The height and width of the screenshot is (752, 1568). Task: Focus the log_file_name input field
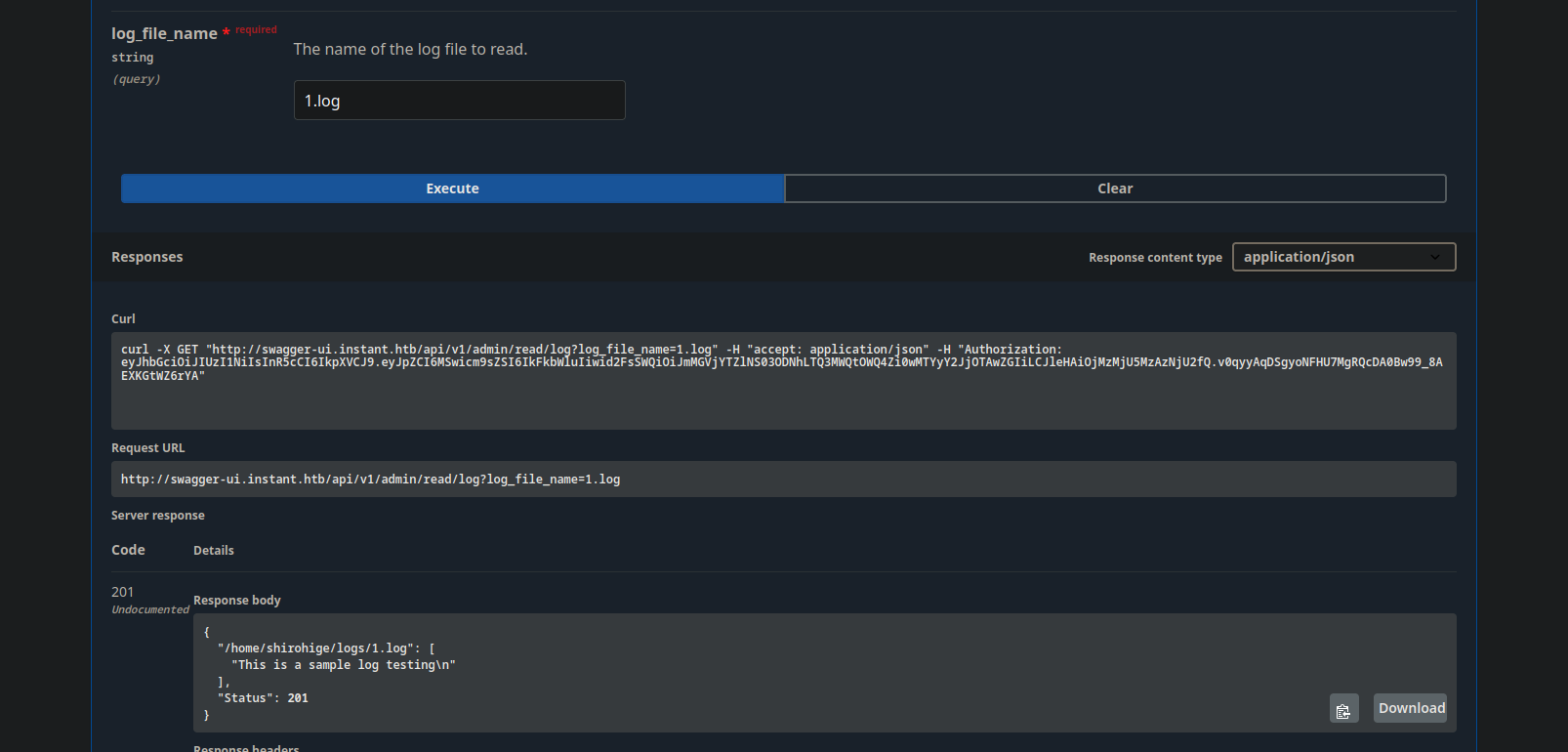point(459,101)
